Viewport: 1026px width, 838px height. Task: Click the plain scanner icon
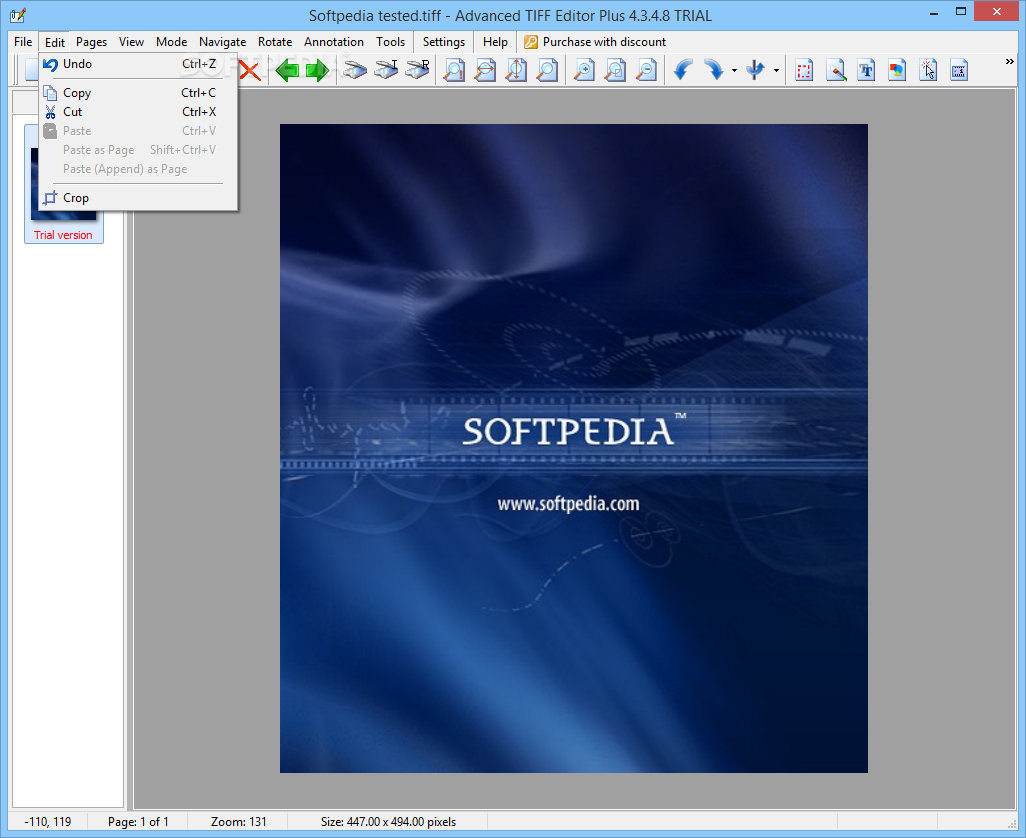coord(355,70)
